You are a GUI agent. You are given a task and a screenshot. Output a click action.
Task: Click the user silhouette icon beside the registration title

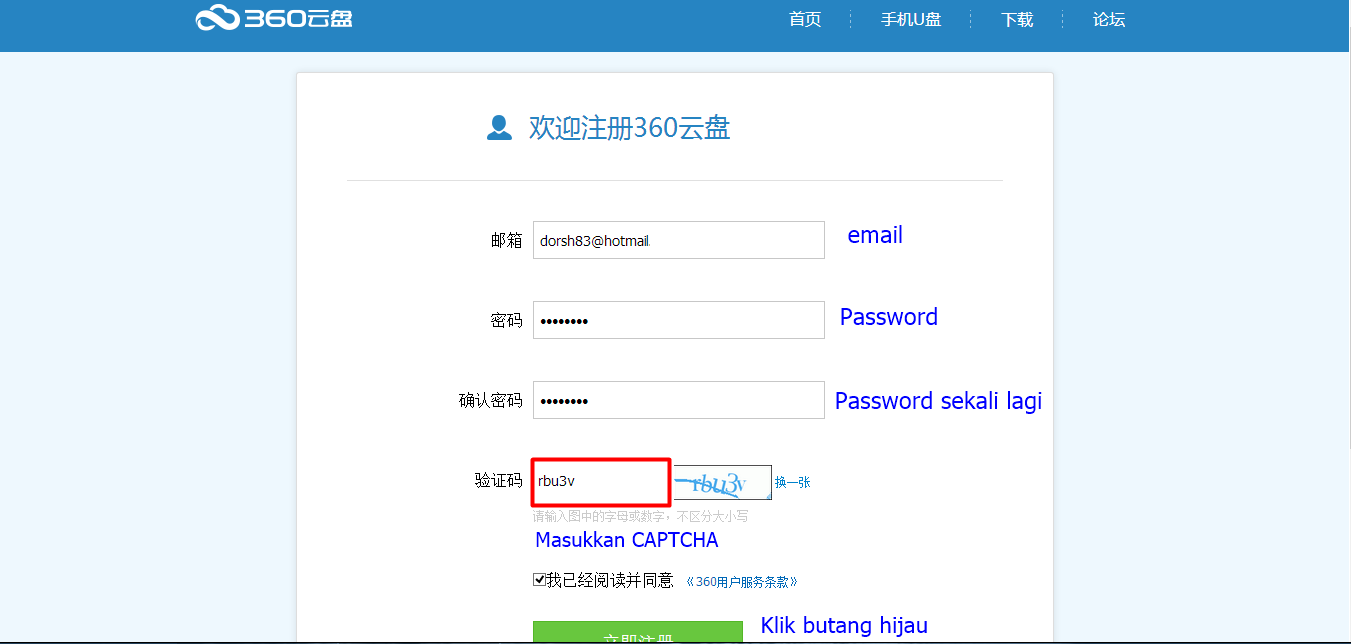499,128
